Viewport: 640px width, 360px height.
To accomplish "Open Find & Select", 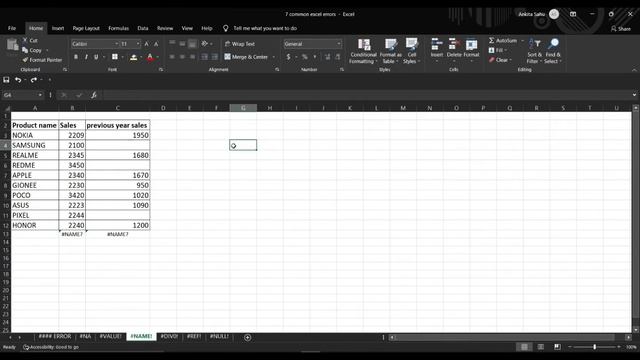I will point(553,51).
